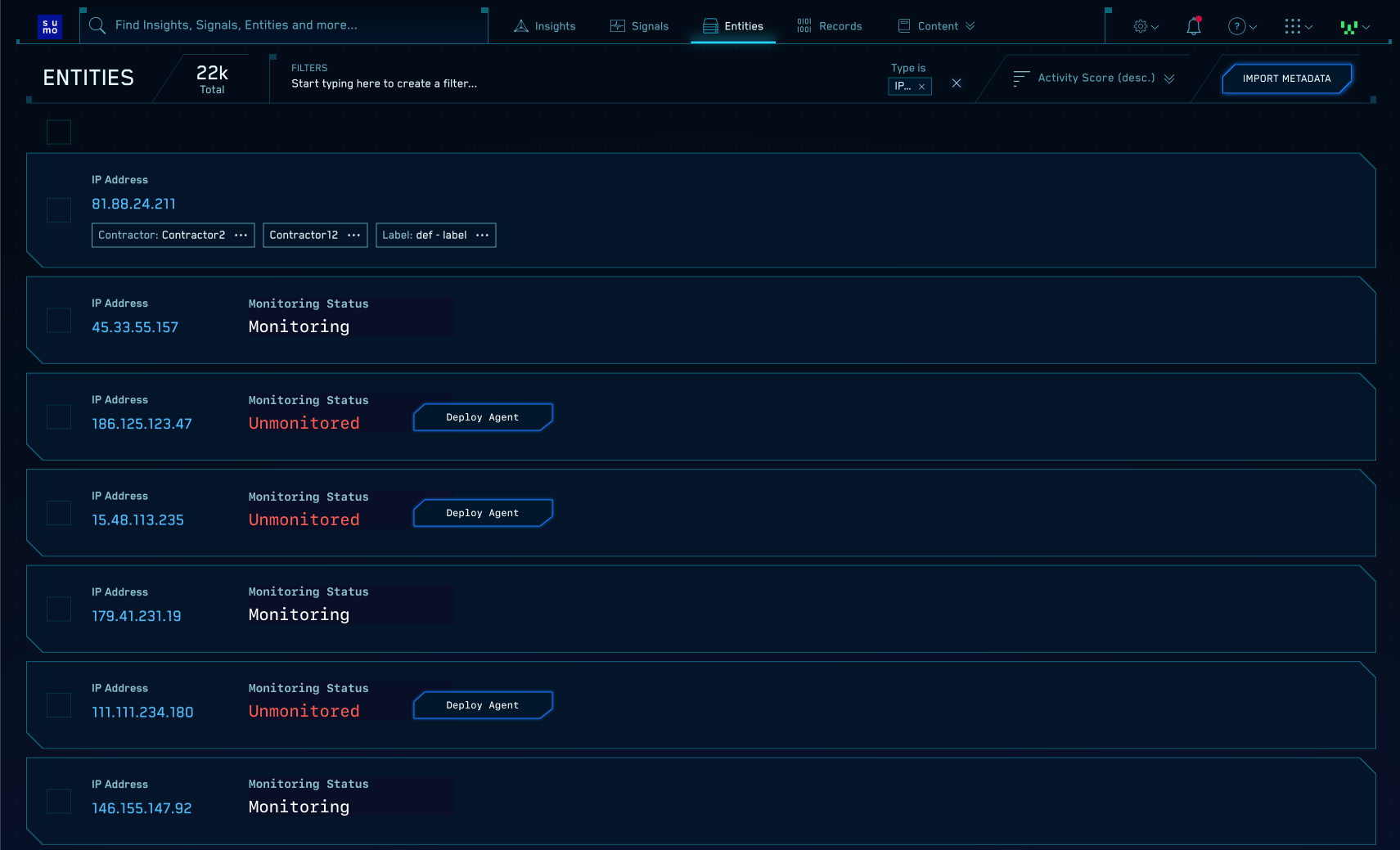Check the select-all checkbox above entity list
1400x850 pixels.
58,132
